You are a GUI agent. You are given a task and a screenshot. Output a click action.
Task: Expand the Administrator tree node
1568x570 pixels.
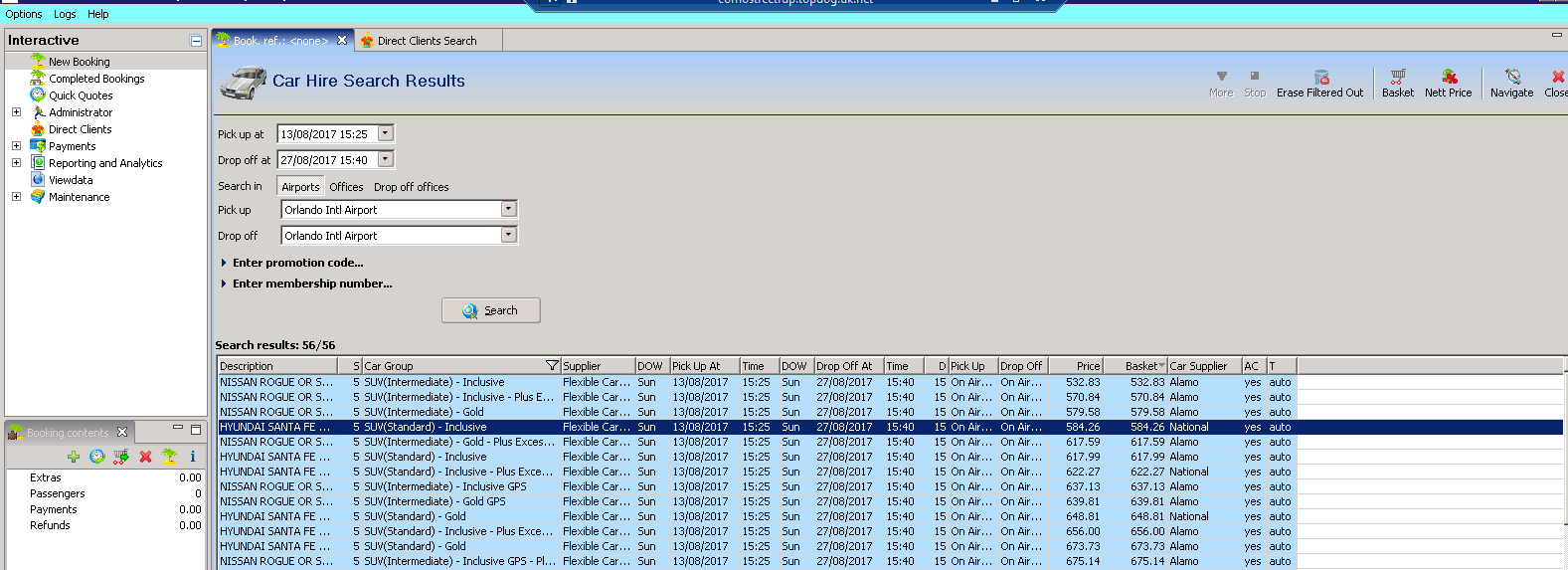click(x=16, y=112)
